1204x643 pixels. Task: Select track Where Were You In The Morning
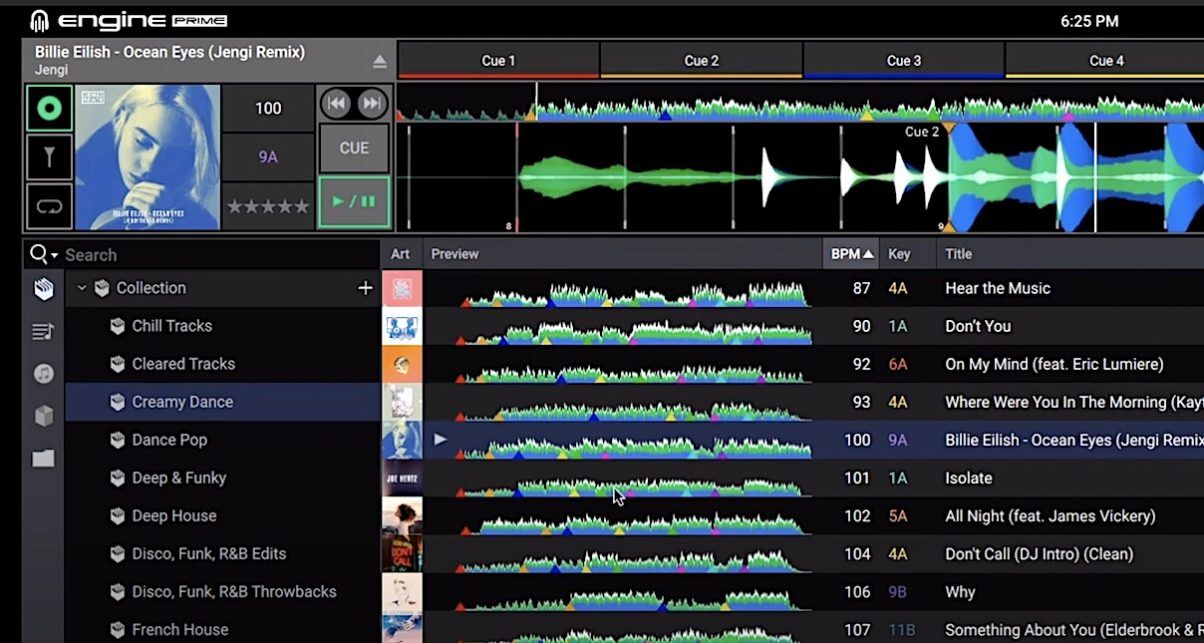tap(1074, 402)
